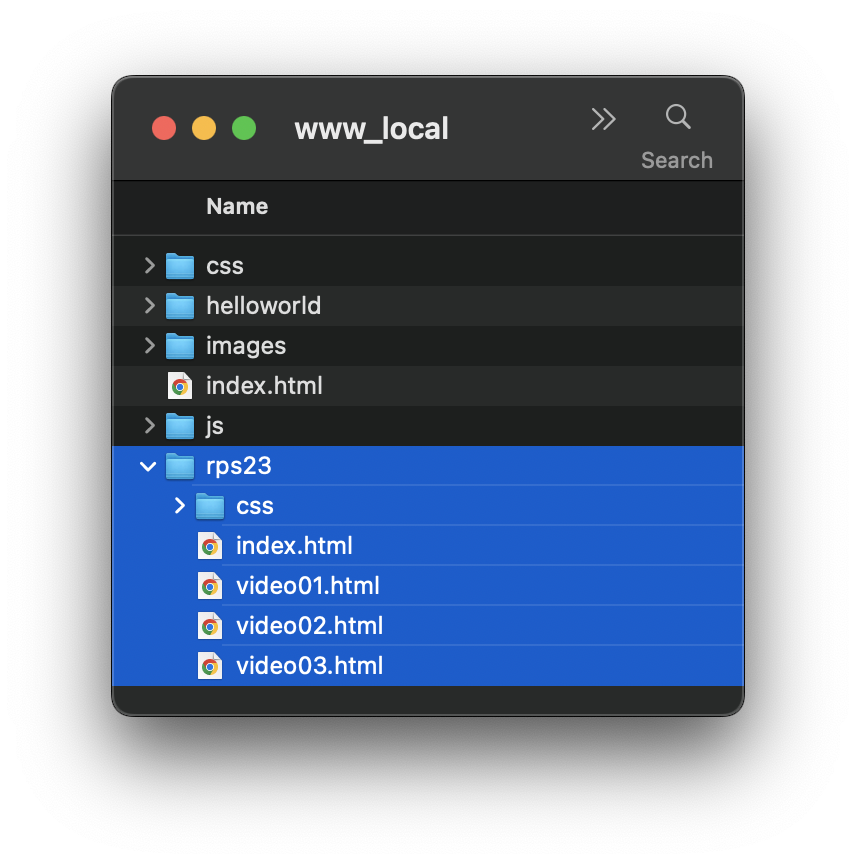Click the www_local window title

click(x=371, y=129)
